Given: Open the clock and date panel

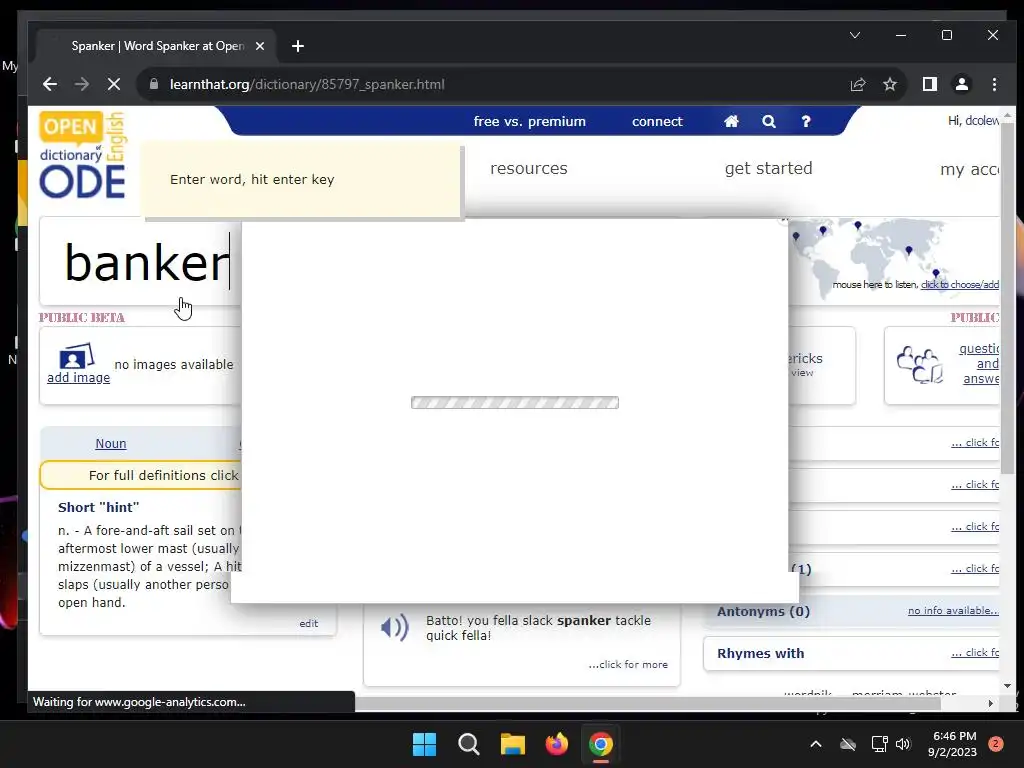Looking at the screenshot, I should click(x=952, y=744).
